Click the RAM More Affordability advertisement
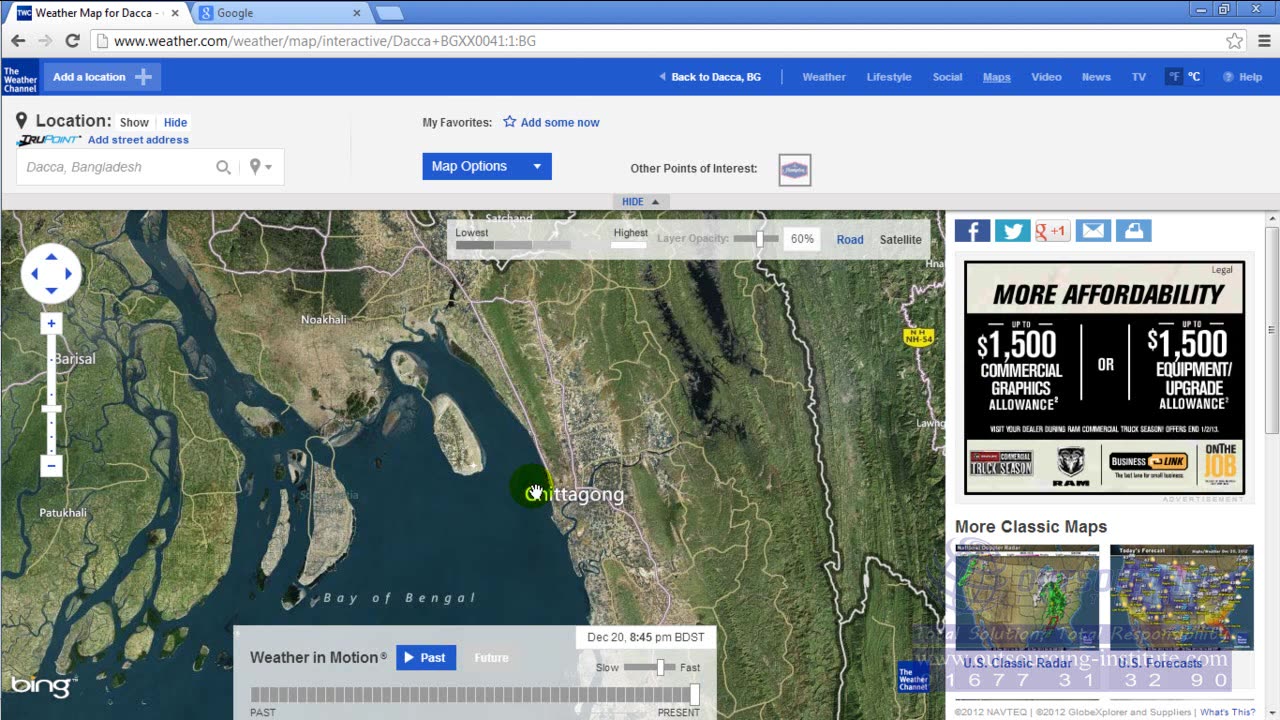The width and height of the screenshot is (1280, 720). 1105,377
